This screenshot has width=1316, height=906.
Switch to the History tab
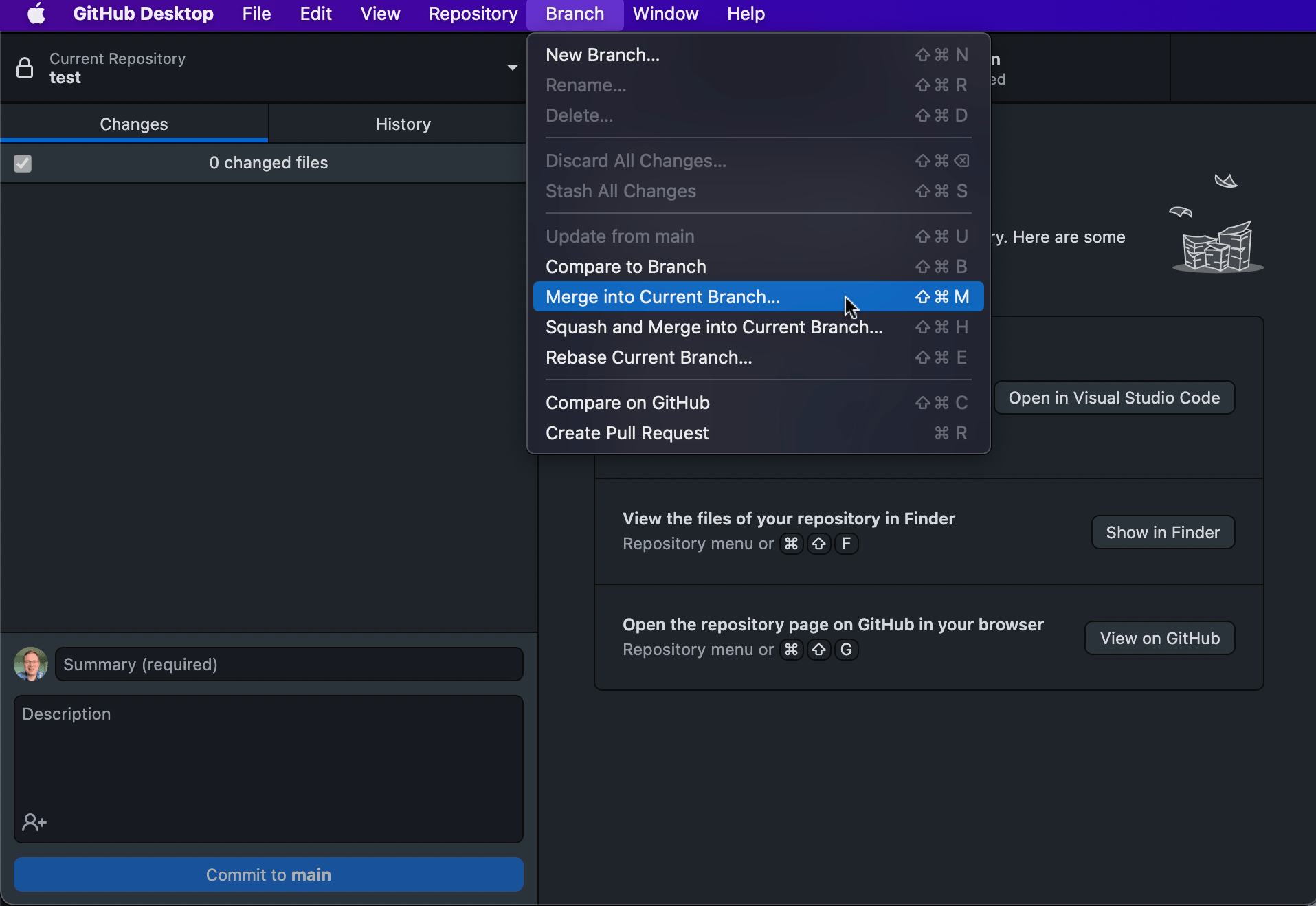403,124
